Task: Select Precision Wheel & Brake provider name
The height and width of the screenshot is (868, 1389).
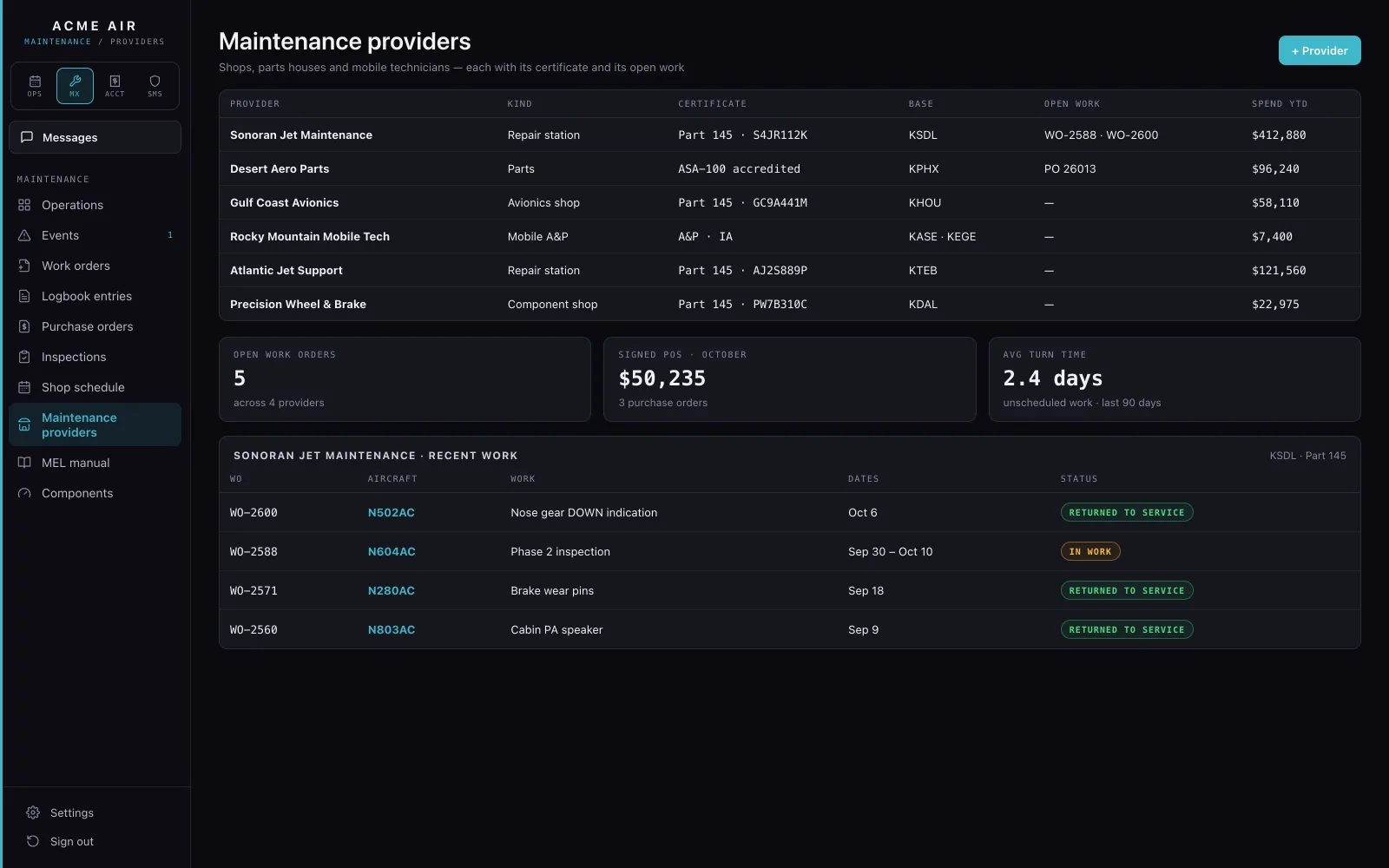Action: point(298,304)
